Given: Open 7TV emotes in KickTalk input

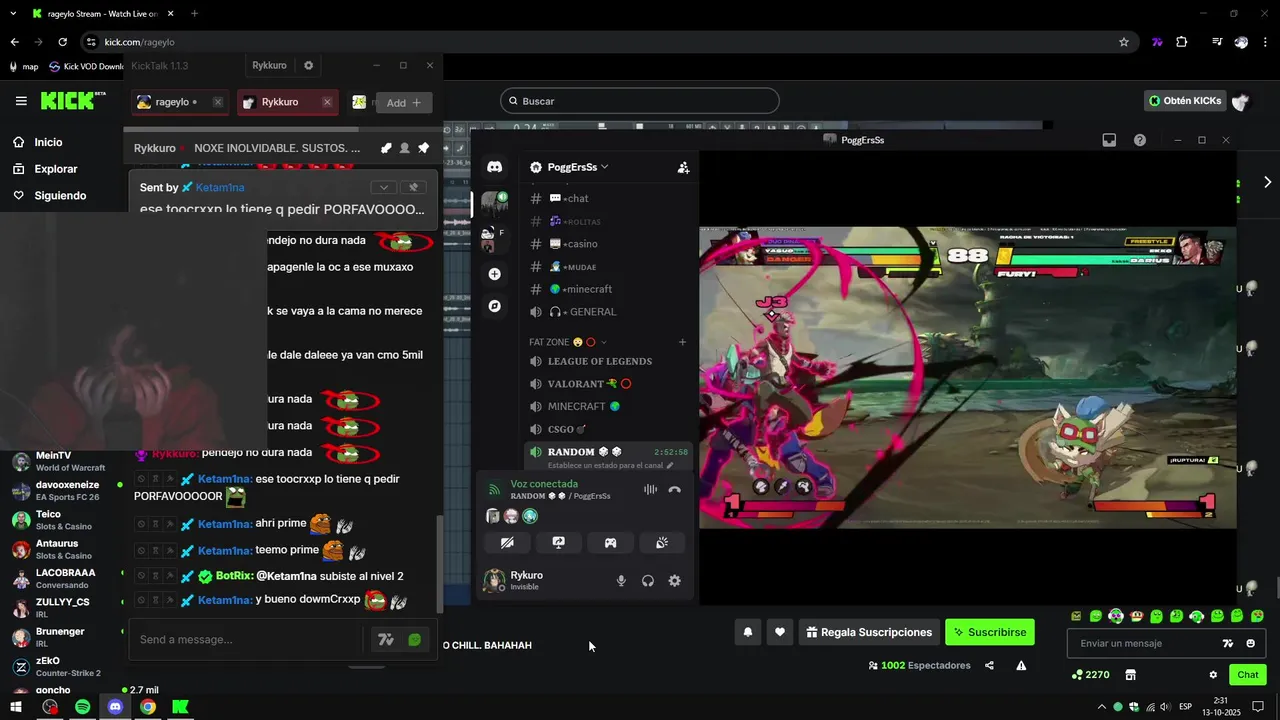Looking at the screenshot, I should [385, 640].
